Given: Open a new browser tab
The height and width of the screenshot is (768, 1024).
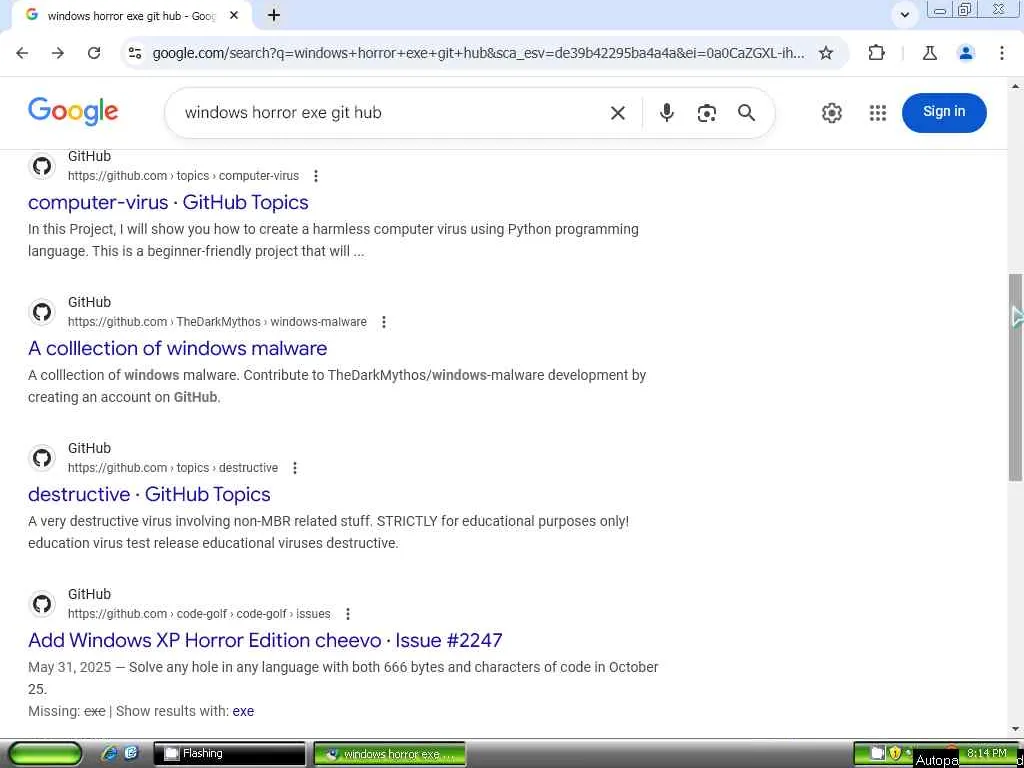Looking at the screenshot, I should [274, 15].
